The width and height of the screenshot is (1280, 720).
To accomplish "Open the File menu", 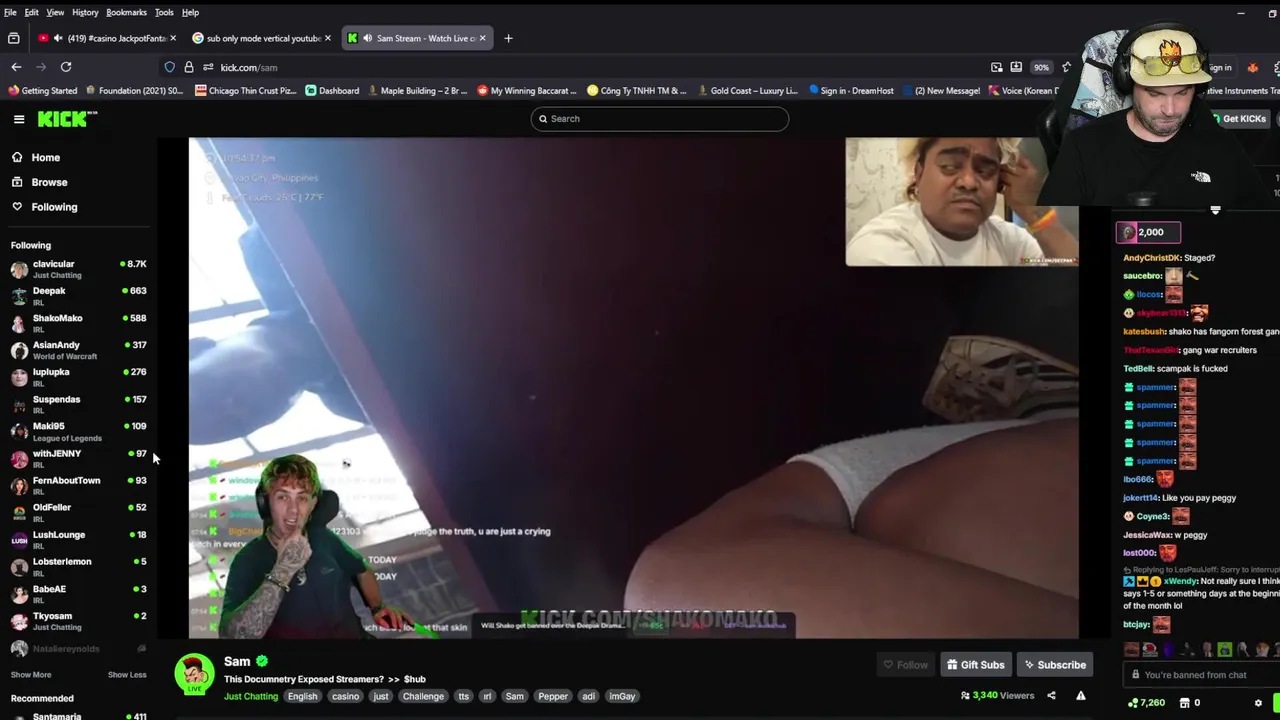I will tap(10, 12).
